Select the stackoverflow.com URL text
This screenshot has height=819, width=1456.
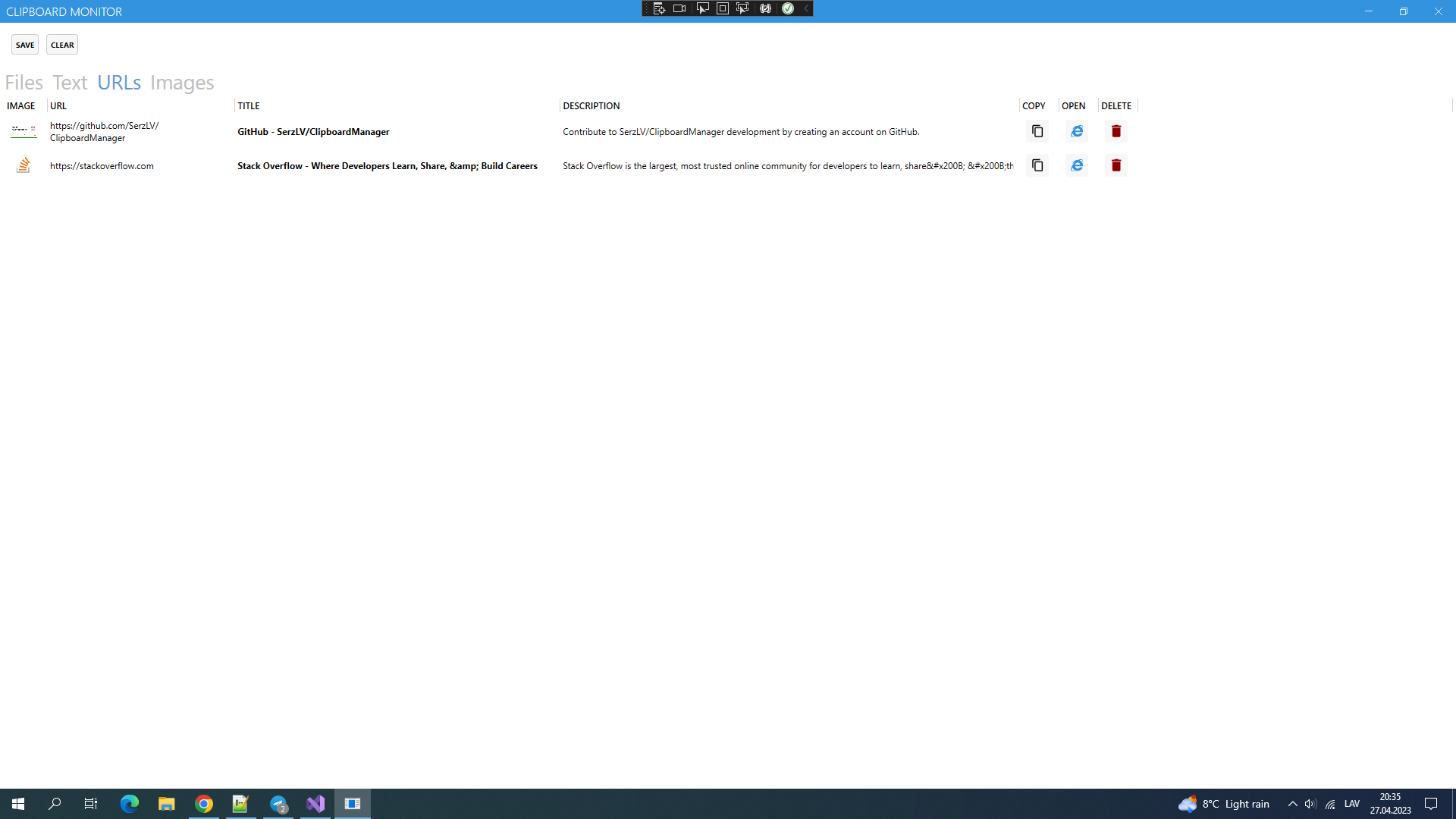102,165
